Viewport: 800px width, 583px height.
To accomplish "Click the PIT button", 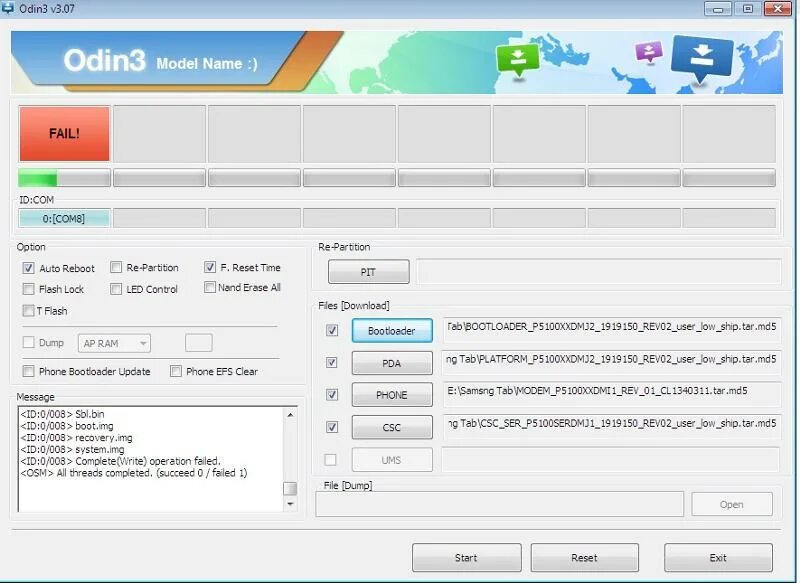I will 368,272.
